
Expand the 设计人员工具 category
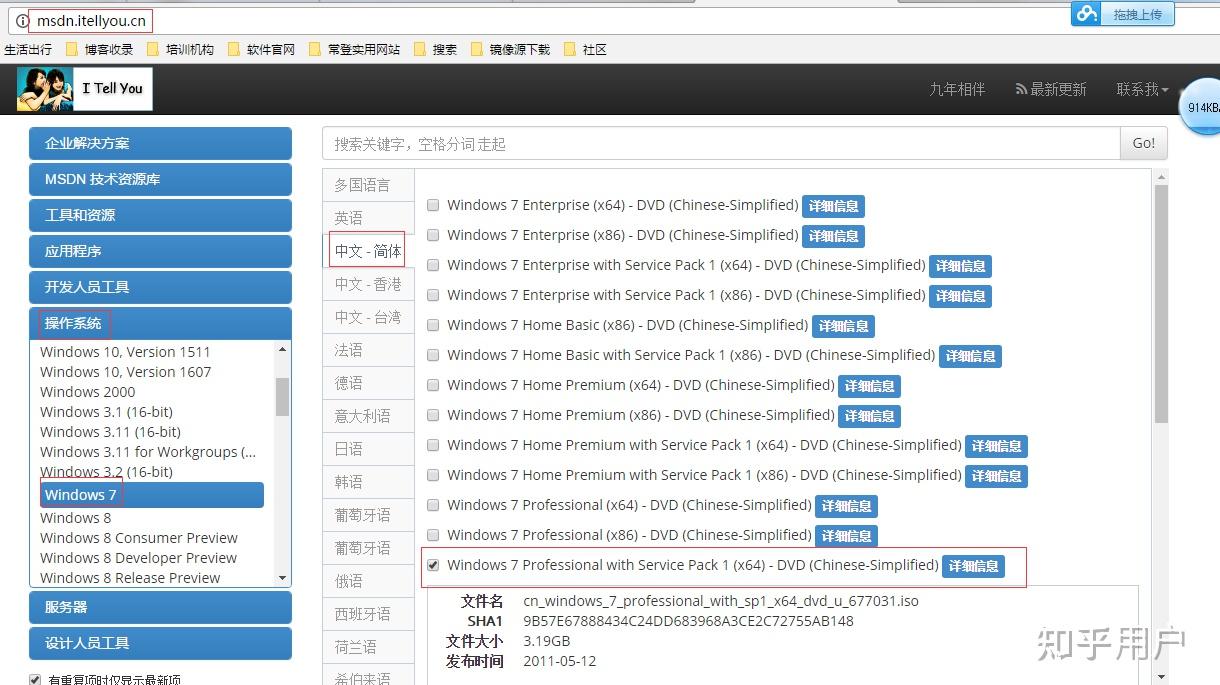click(x=160, y=643)
